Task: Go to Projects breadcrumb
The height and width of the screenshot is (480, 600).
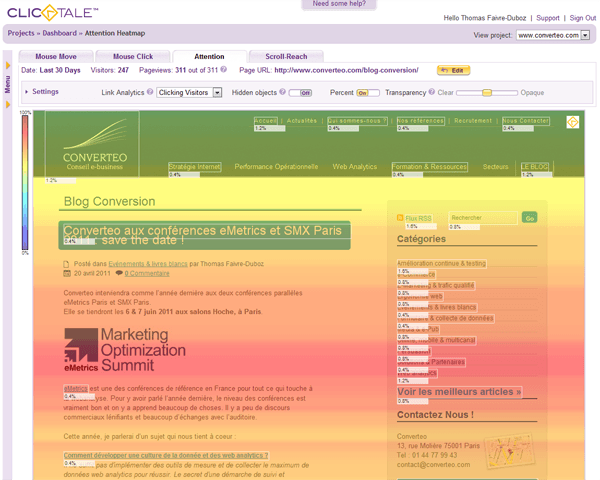Action: pos(21,33)
